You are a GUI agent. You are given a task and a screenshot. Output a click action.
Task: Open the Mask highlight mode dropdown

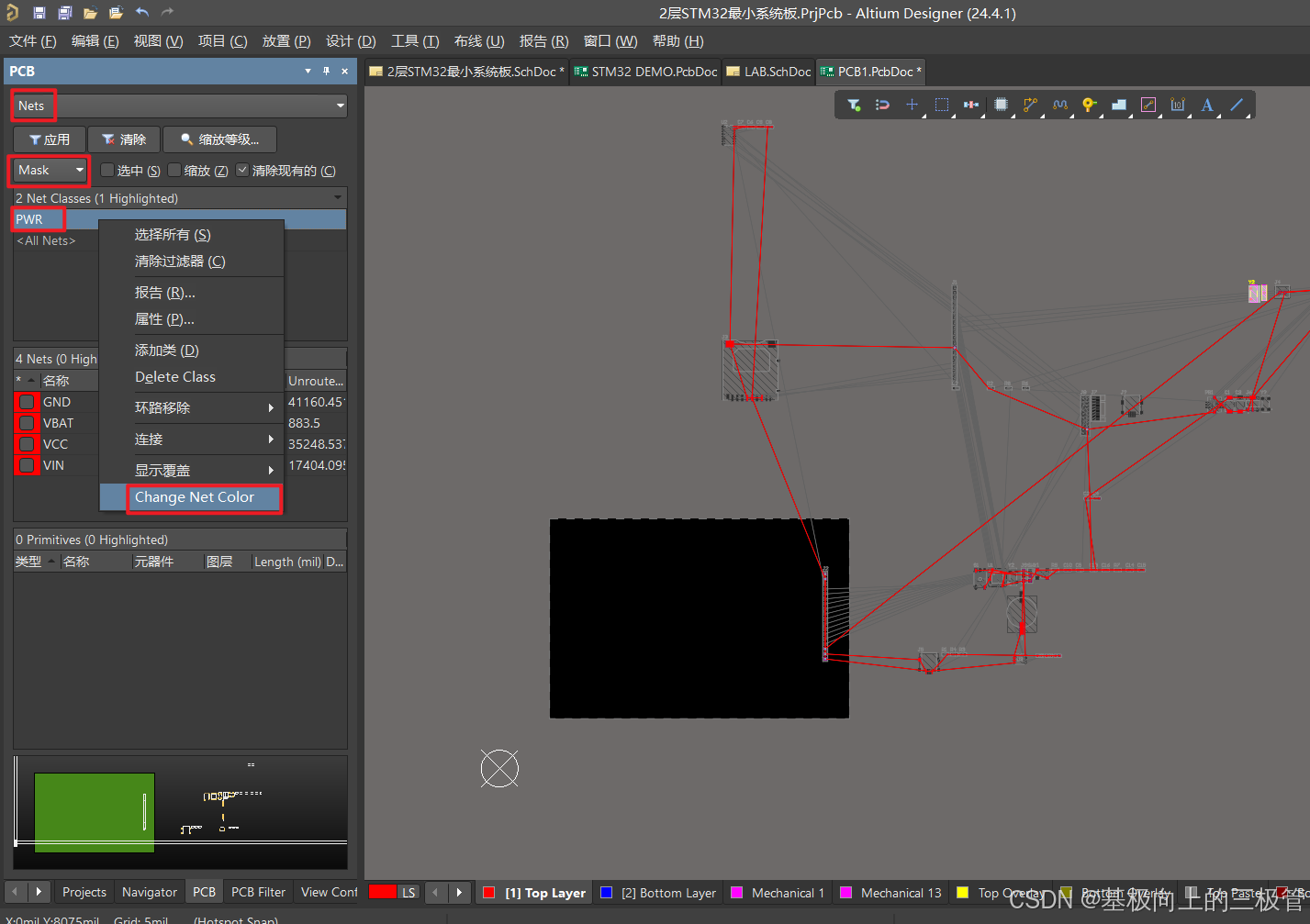(x=50, y=170)
